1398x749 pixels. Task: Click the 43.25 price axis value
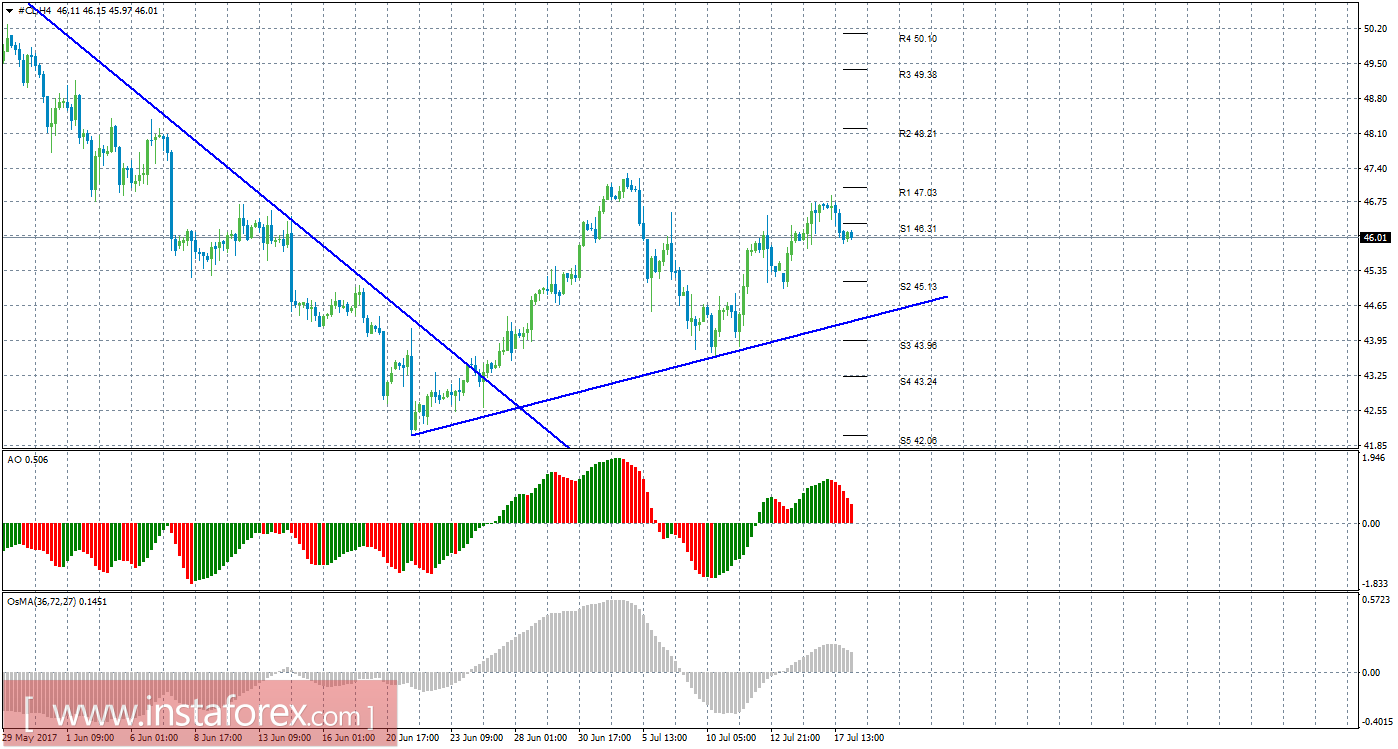point(1374,376)
